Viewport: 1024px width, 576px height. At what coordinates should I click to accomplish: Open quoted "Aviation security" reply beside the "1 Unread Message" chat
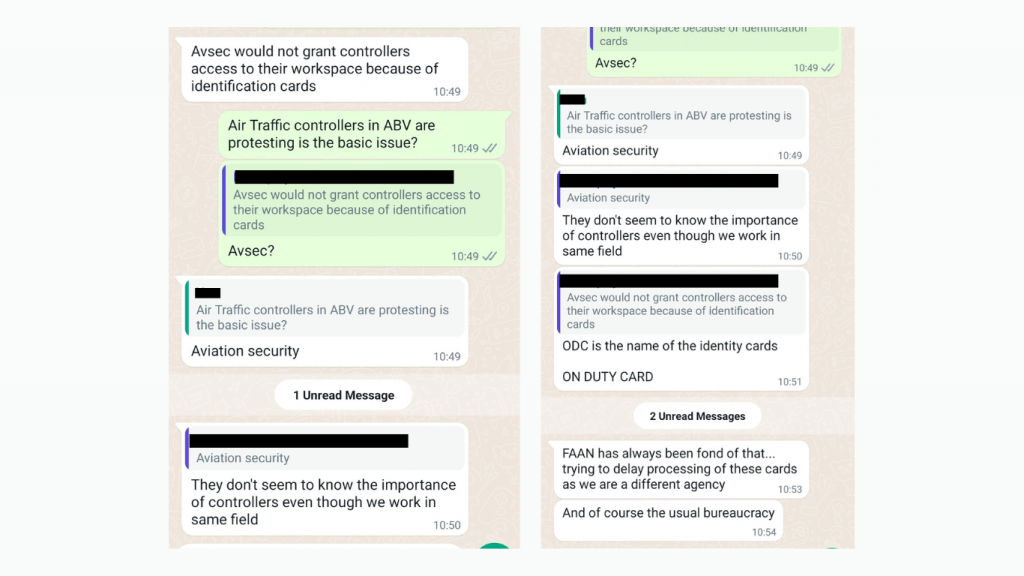[x=325, y=450]
